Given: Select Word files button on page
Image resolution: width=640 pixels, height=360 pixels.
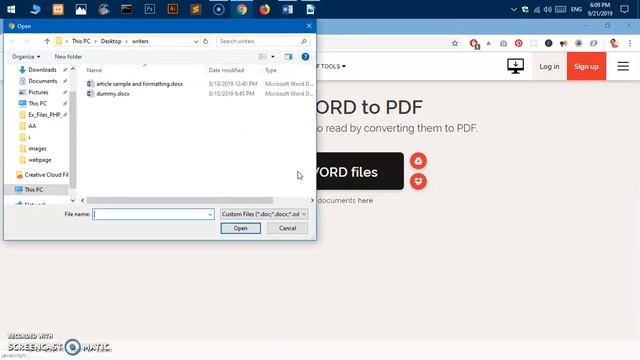Looking at the screenshot, I should coord(360,171).
